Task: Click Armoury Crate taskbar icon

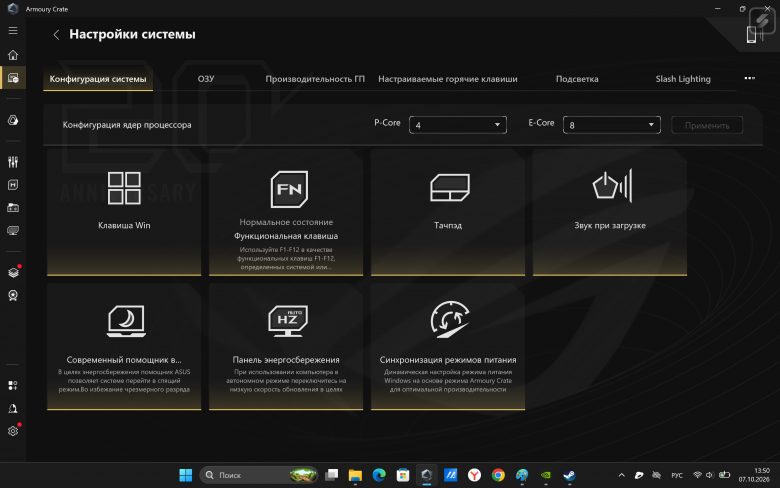Action: click(x=426, y=475)
